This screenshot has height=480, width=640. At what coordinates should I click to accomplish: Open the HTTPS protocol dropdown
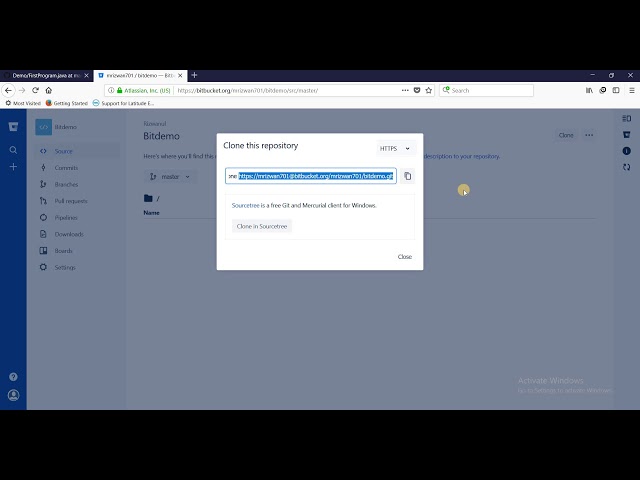click(395, 149)
